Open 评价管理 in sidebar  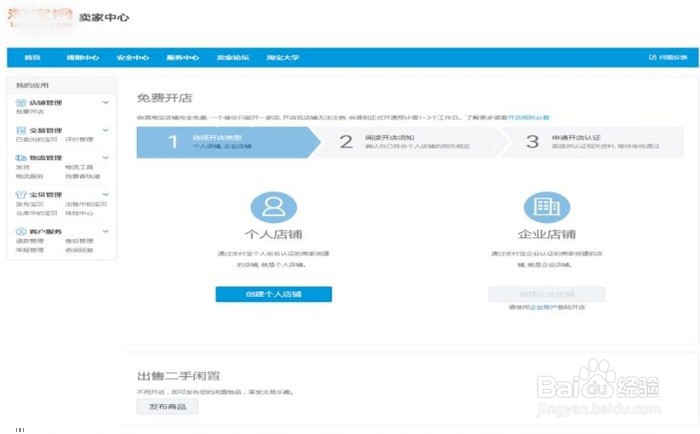click(79, 139)
